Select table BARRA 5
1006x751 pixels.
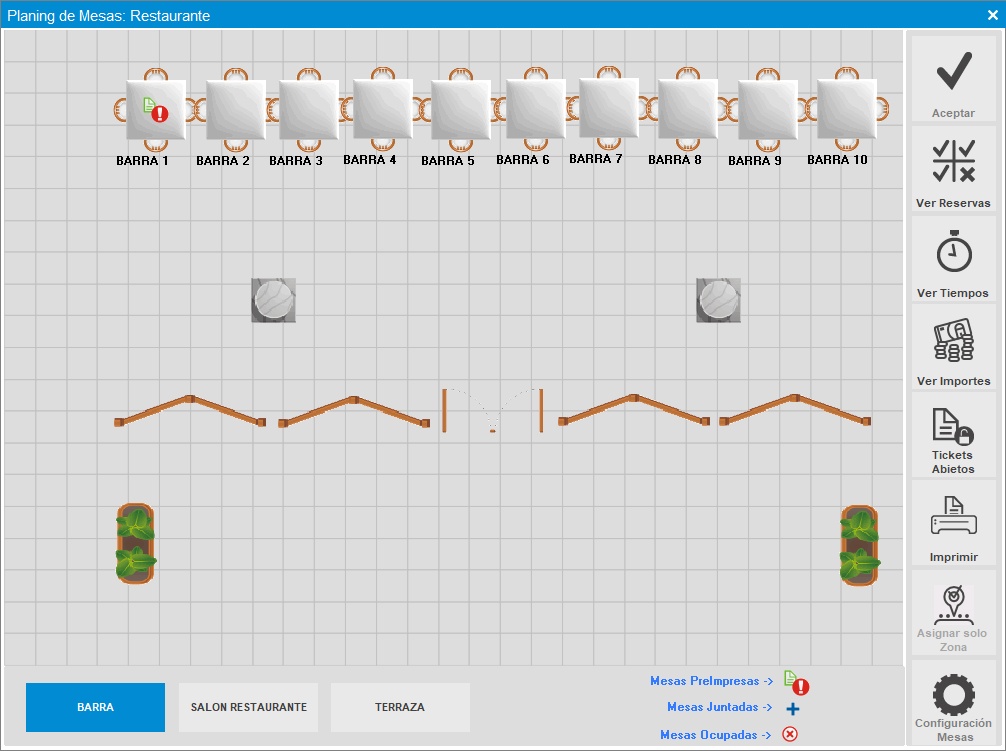pyautogui.click(x=460, y=110)
